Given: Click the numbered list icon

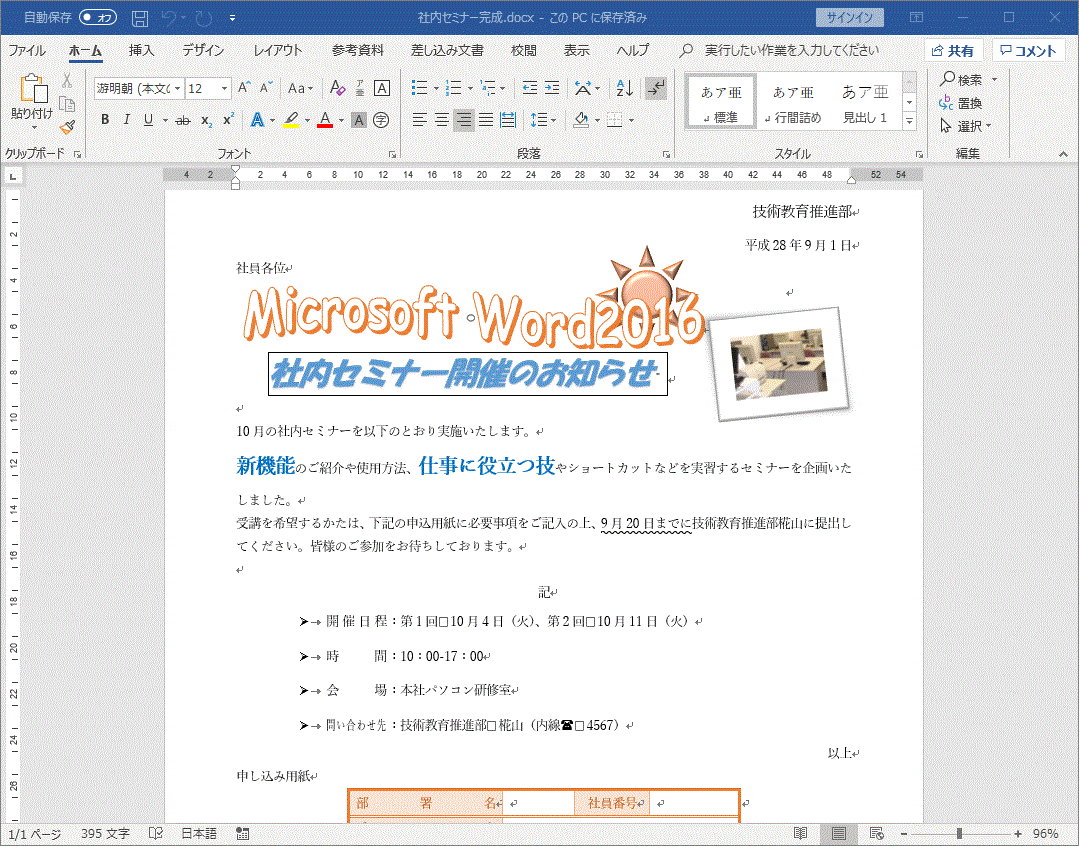Looking at the screenshot, I should 453,88.
